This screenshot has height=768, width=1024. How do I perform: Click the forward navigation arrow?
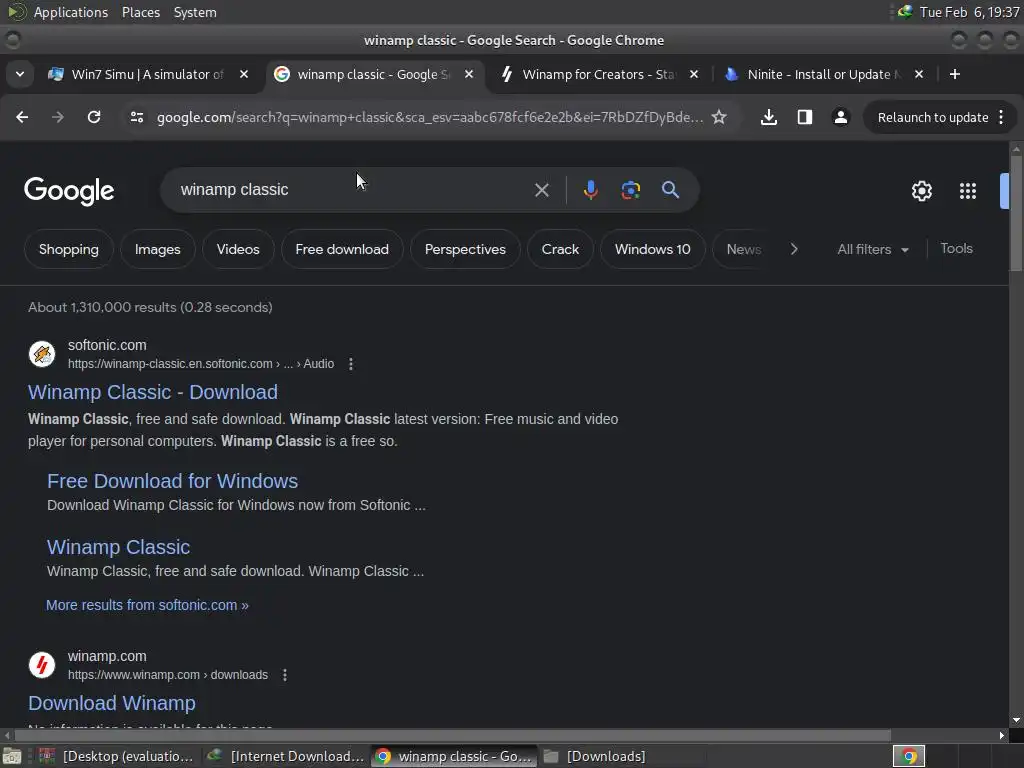click(58, 117)
